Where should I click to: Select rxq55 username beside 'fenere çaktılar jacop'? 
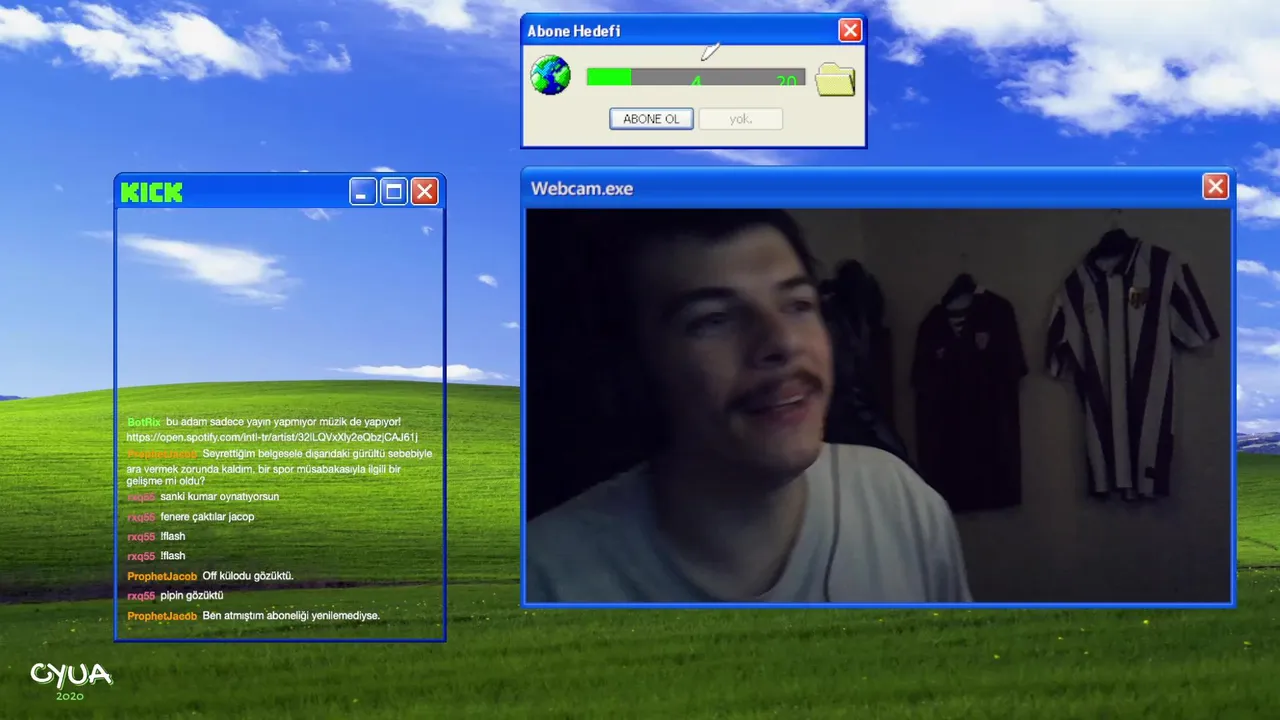(x=141, y=517)
